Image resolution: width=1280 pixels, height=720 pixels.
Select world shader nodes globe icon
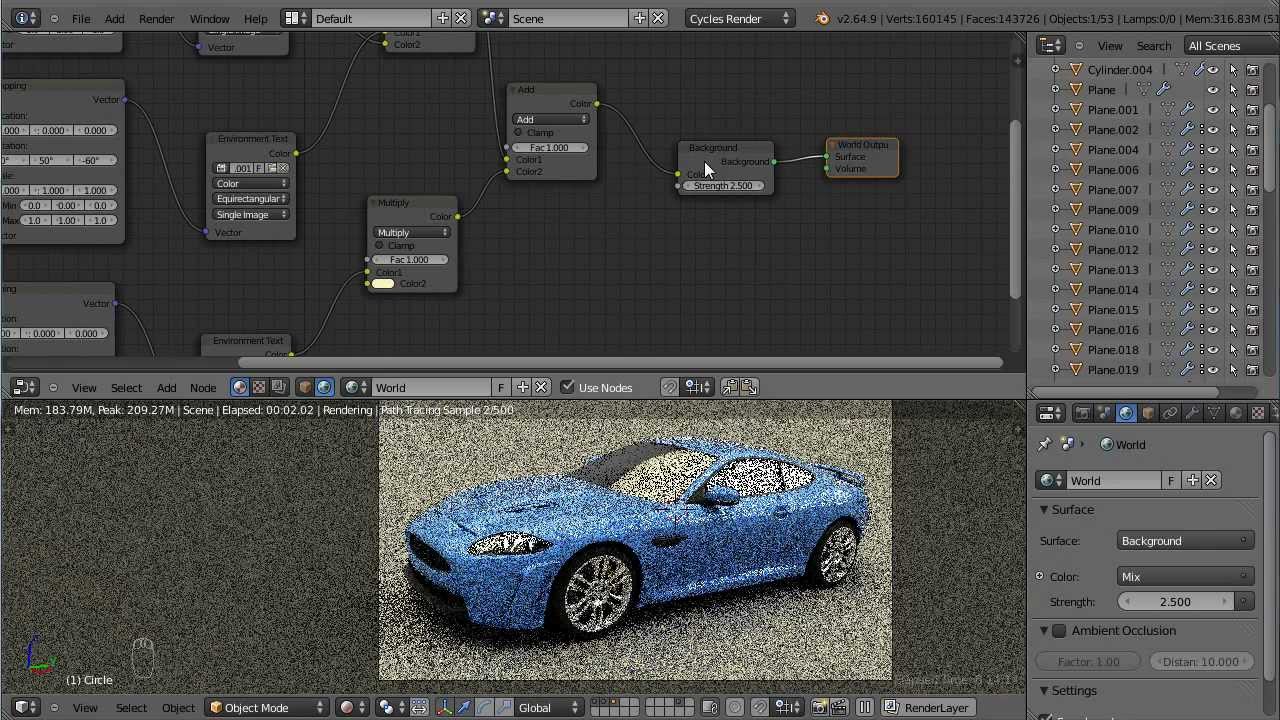(324, 387)
